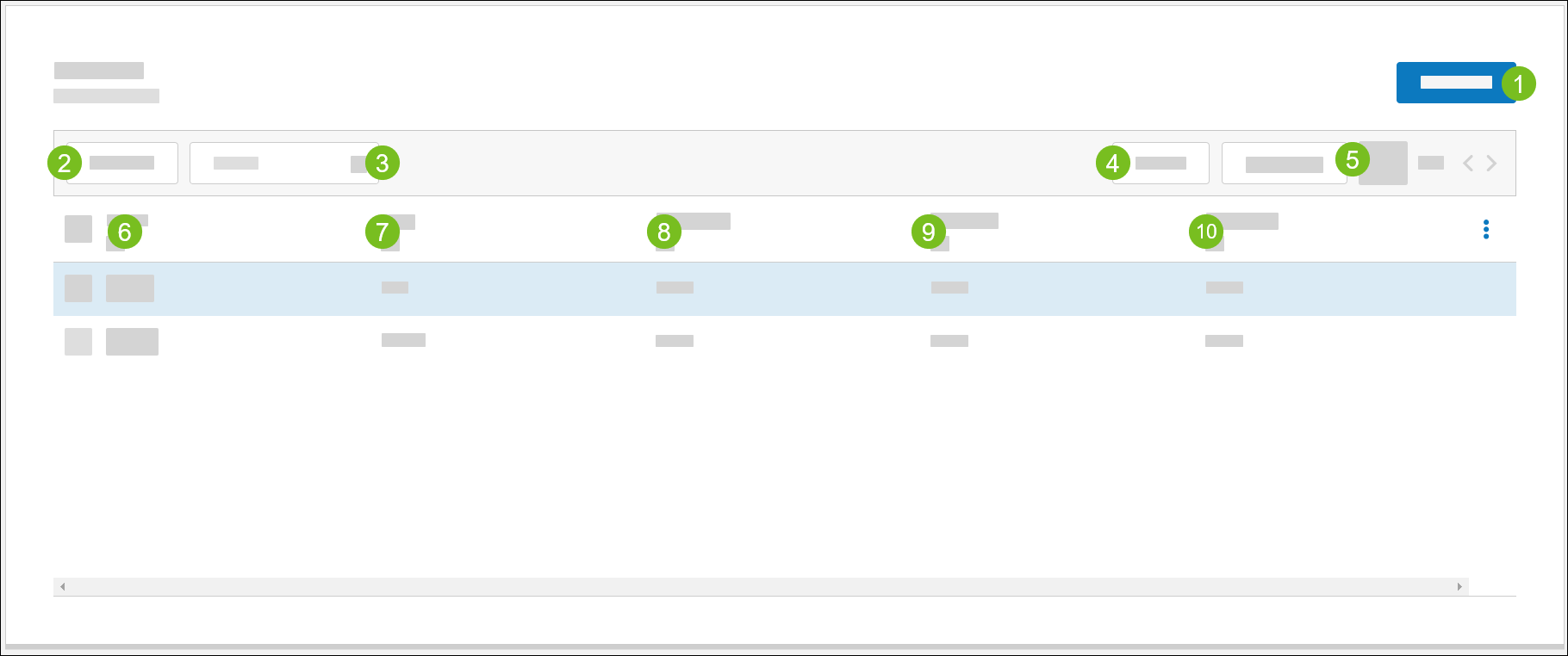Open the blue three-dot options menu
This screenshot has height=656, width=1568.
(1485, 229)
